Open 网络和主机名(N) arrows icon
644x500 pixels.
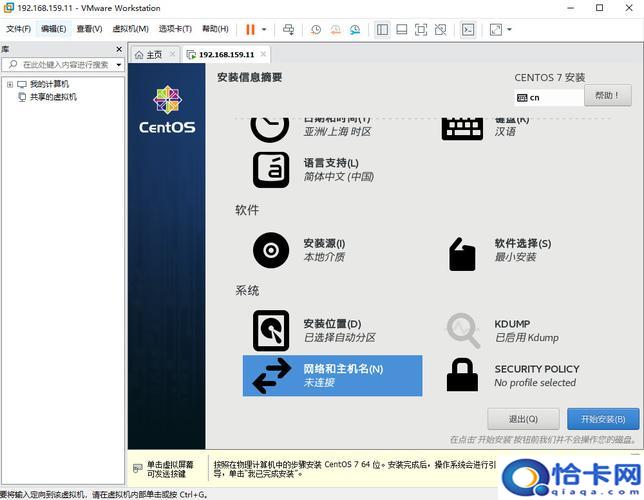tap(272, 376)
